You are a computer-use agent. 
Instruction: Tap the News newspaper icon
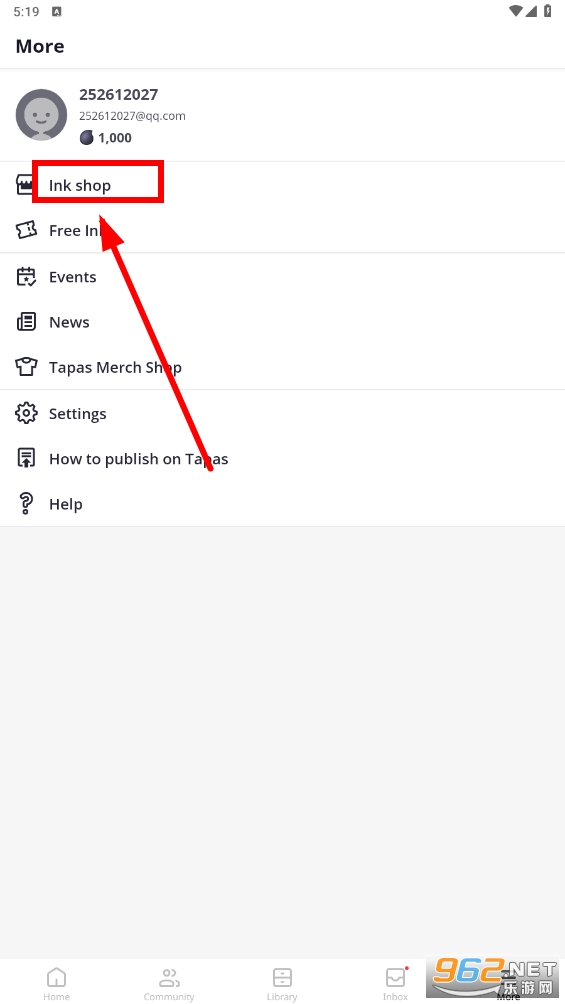(26, 321)
